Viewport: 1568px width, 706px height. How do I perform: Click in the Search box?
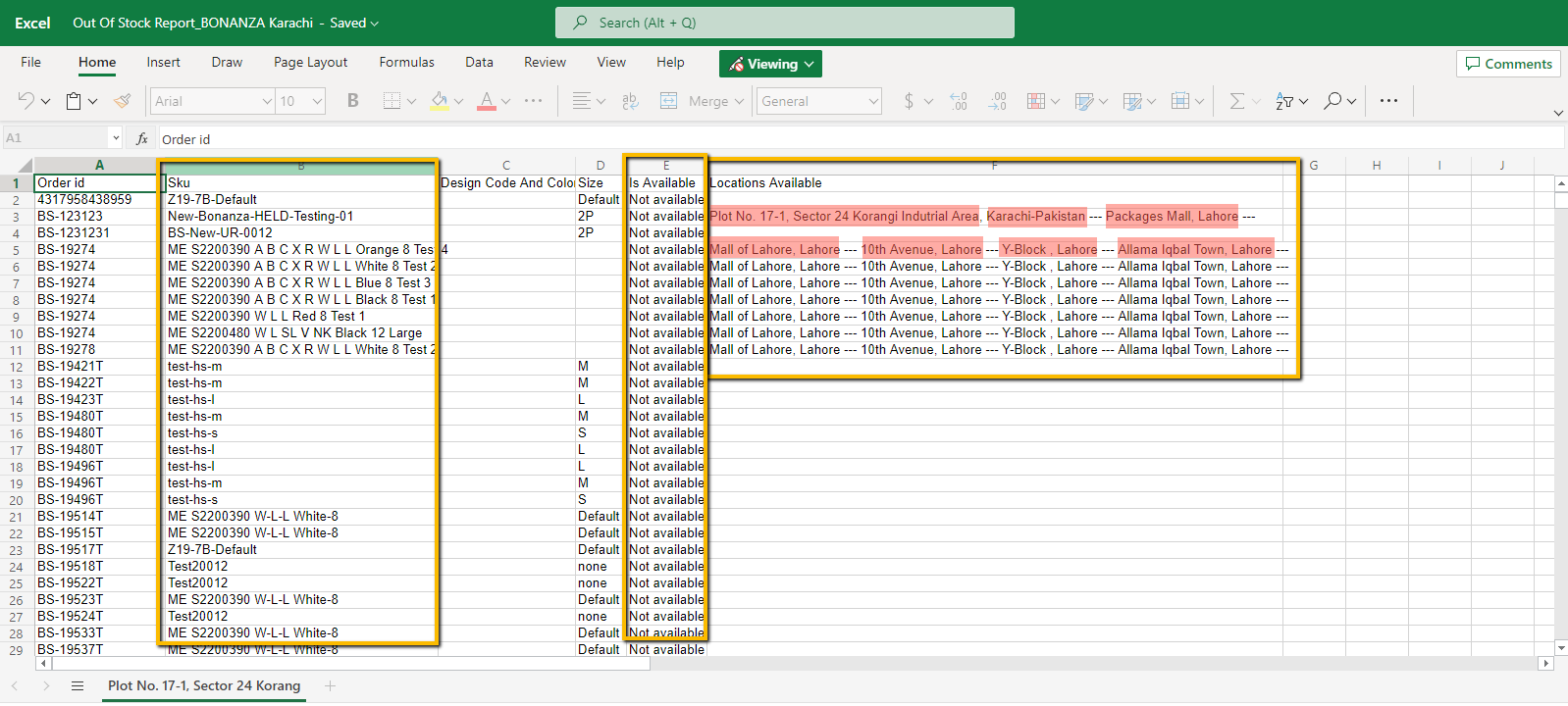coord(784,23)
